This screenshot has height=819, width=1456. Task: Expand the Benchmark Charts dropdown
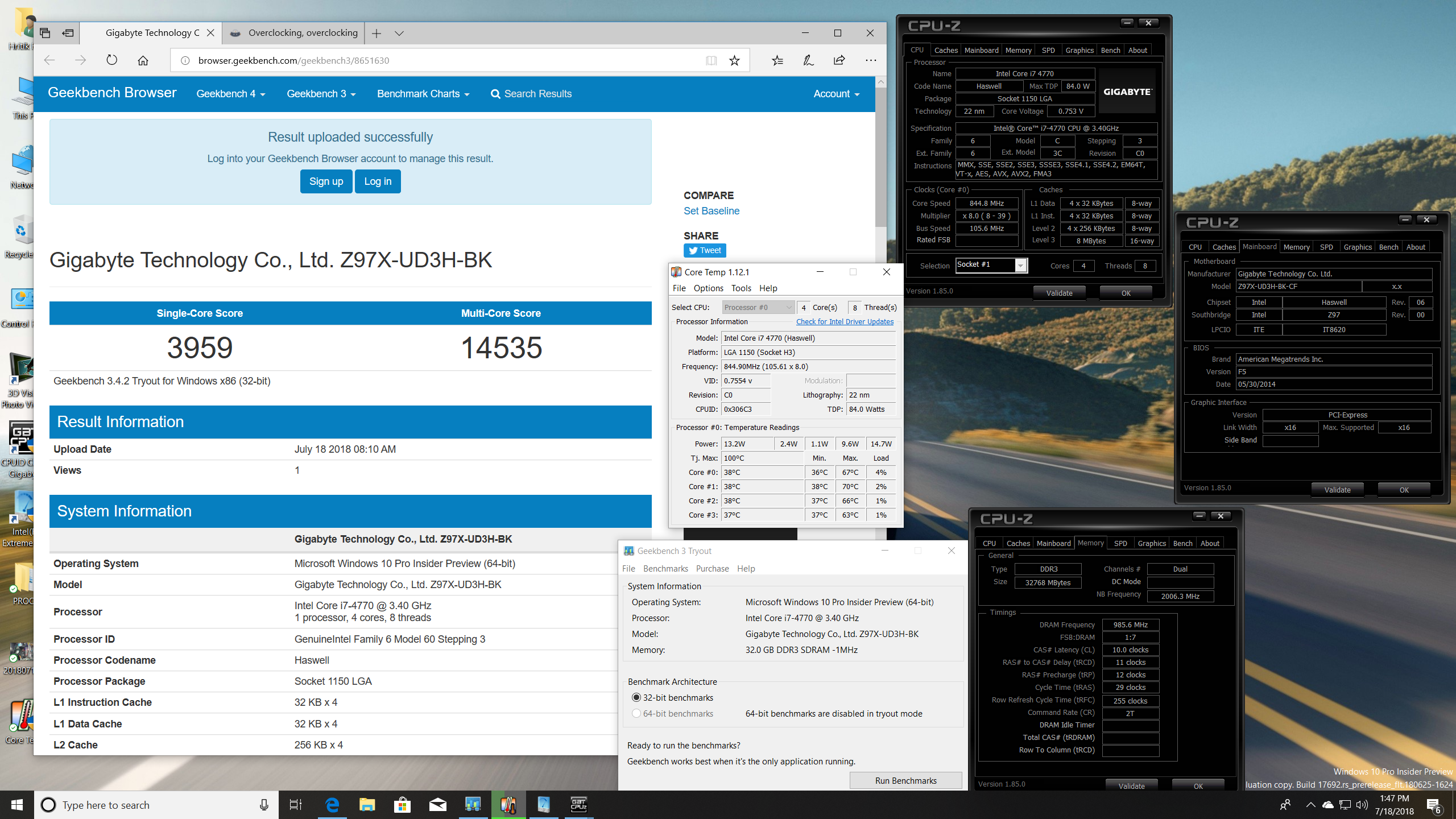click(423, 94)
